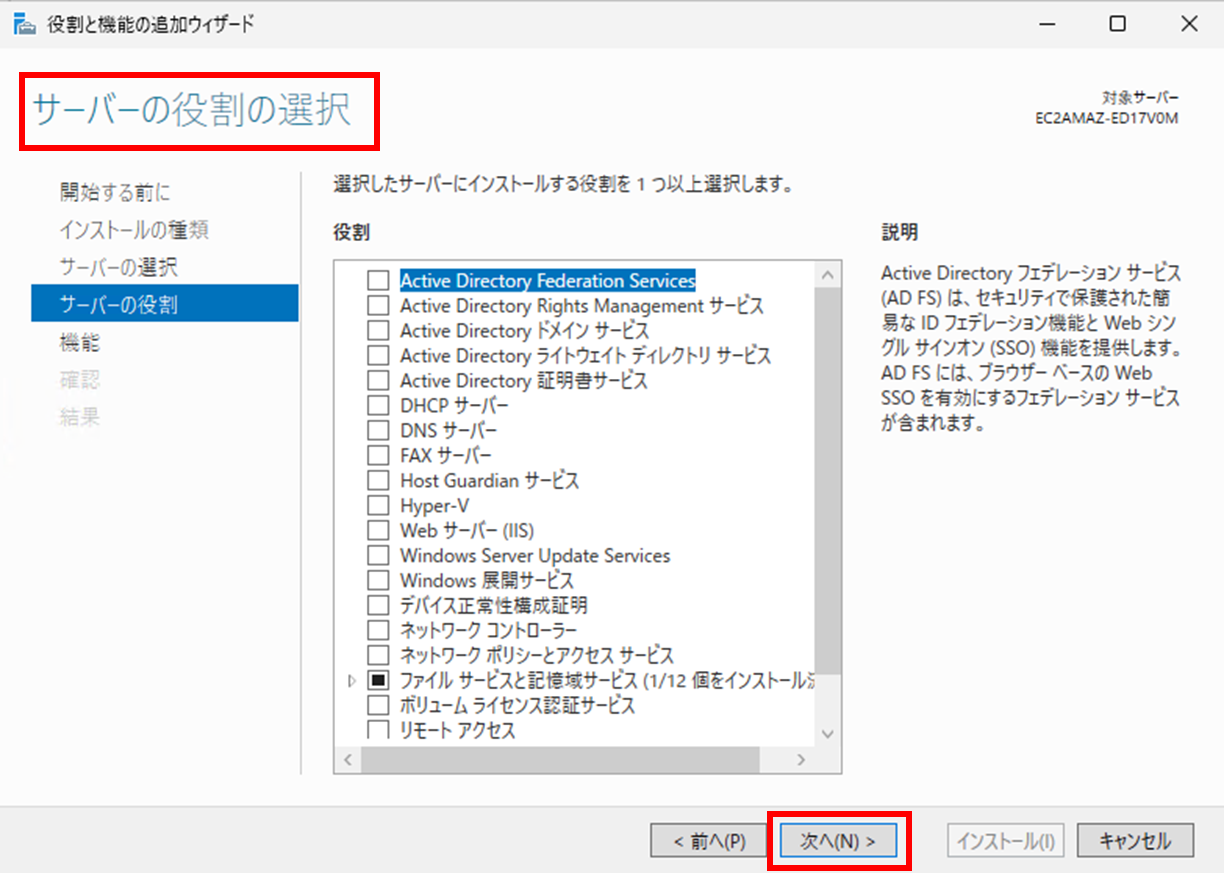The width and height of the screenshot is (1224, 873).
Task: Toggle Windows Server Update Services checkbox
Action: coord(378,555)
